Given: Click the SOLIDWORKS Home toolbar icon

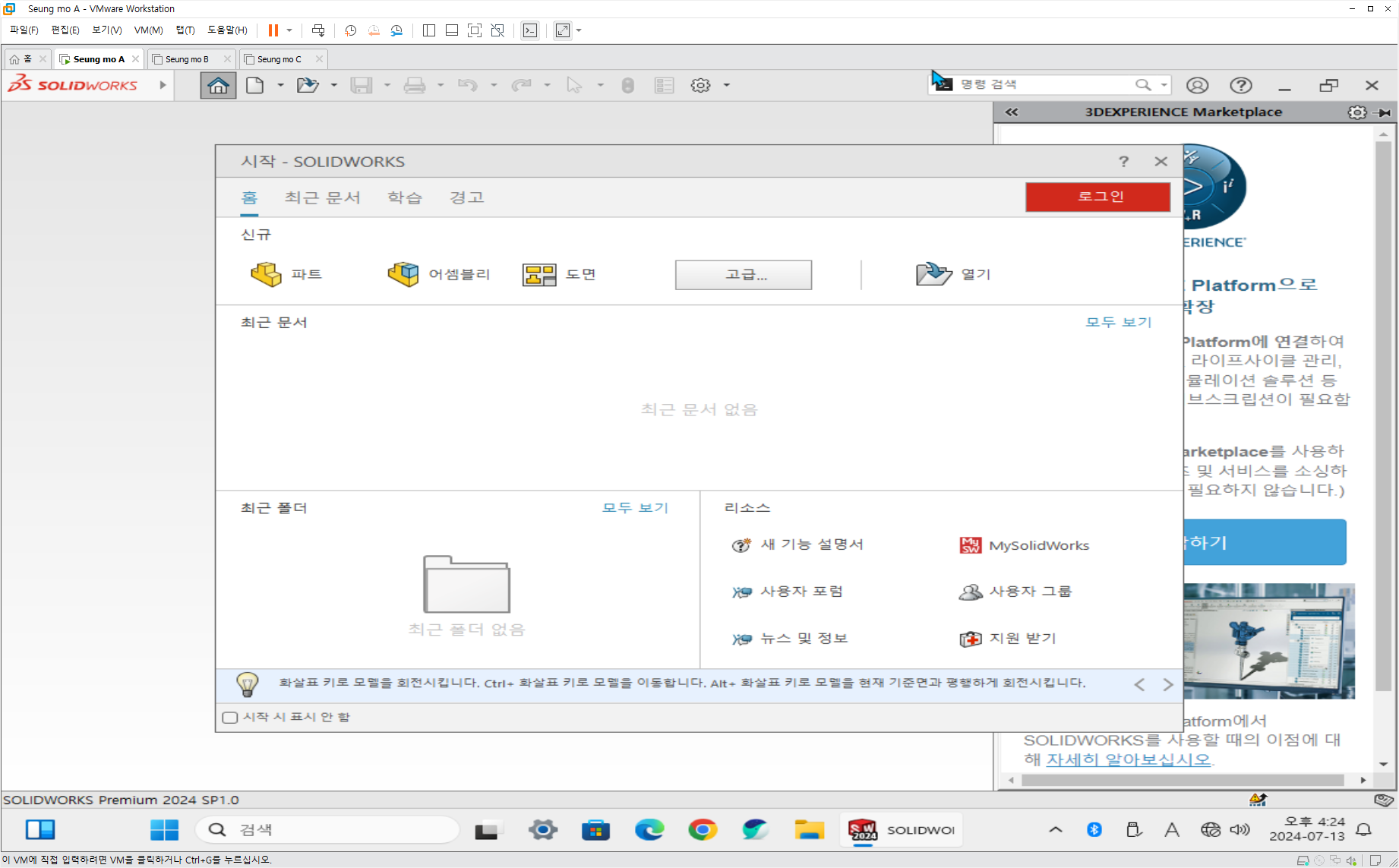Looking at the screenshot, I should coord(218,85).
